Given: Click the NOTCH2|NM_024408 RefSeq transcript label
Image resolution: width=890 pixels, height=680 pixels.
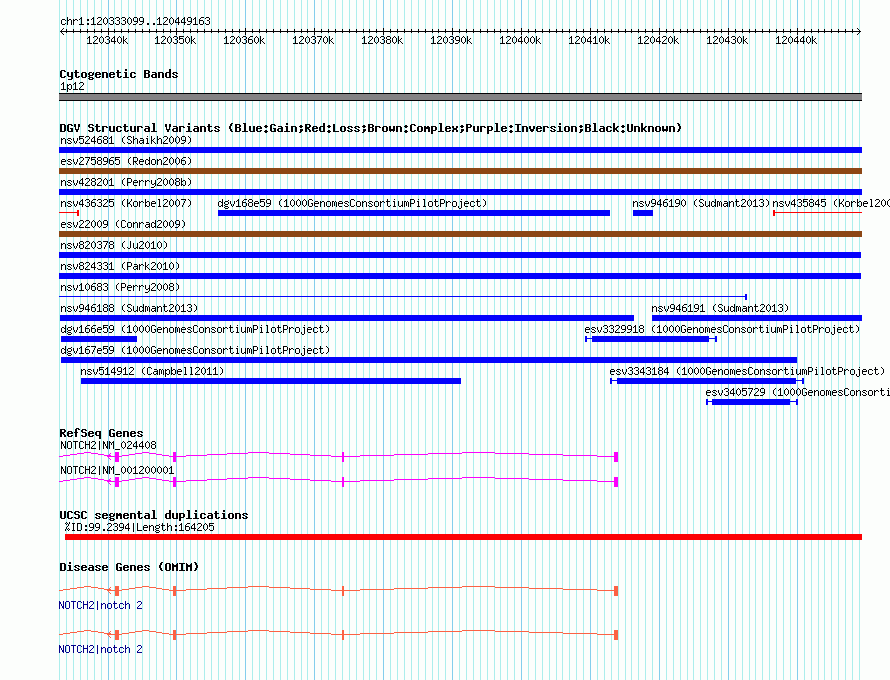Looking at the screenshot, I should tap(108, 446).
